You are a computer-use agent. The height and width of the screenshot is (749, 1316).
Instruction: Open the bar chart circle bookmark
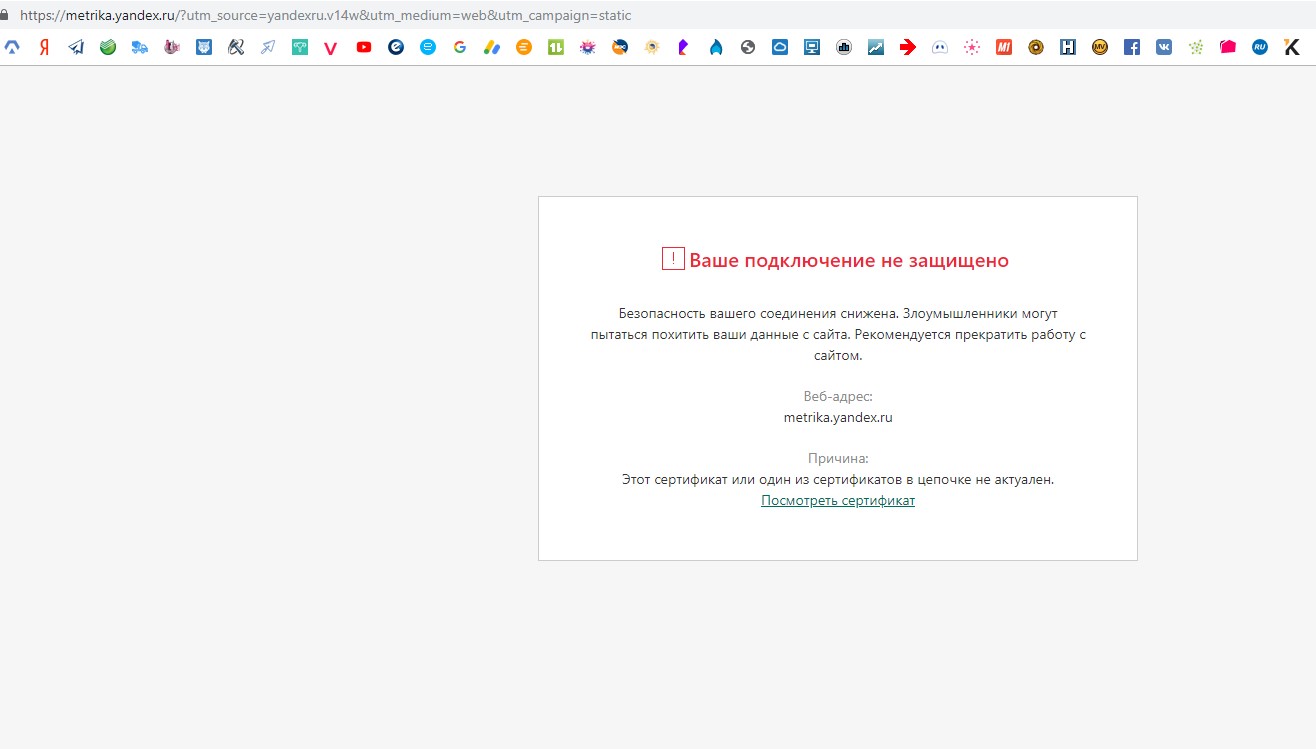844,47
